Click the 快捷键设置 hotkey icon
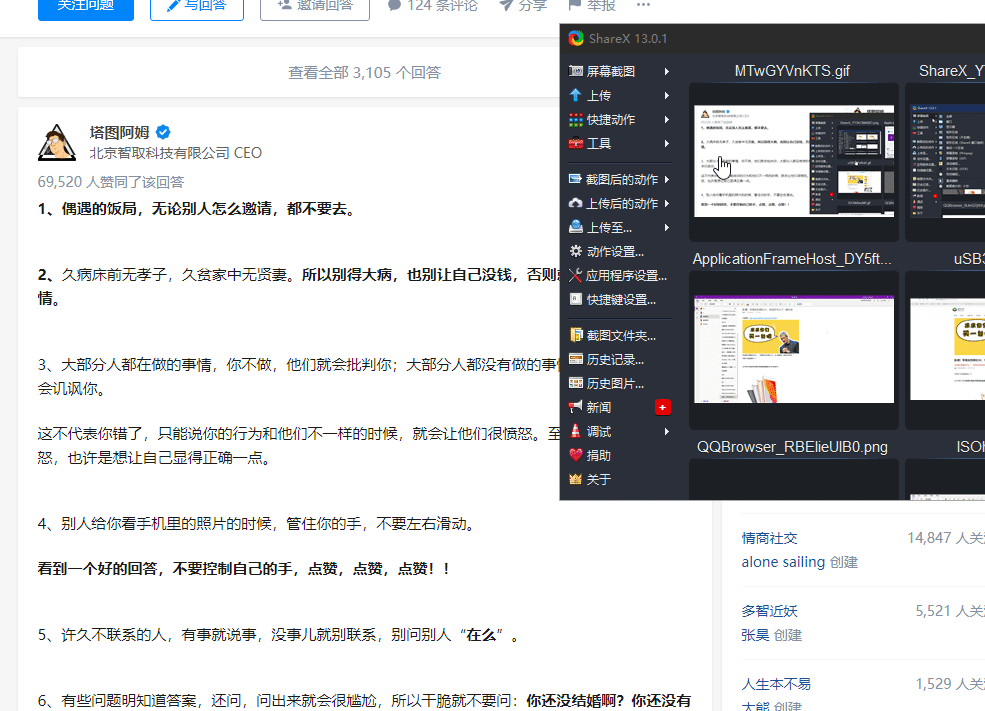Screen dimensions: 985x711 click(x=575, y=300)
